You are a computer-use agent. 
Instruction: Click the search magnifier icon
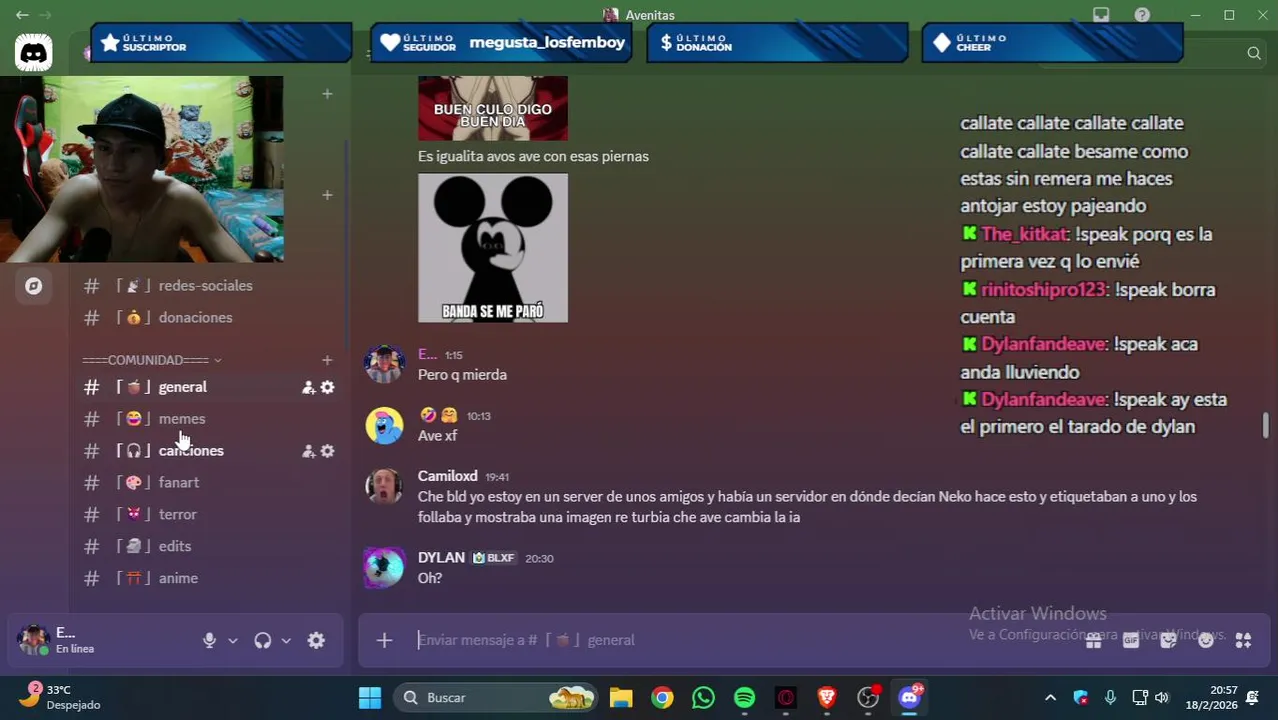pos(1254,53)
